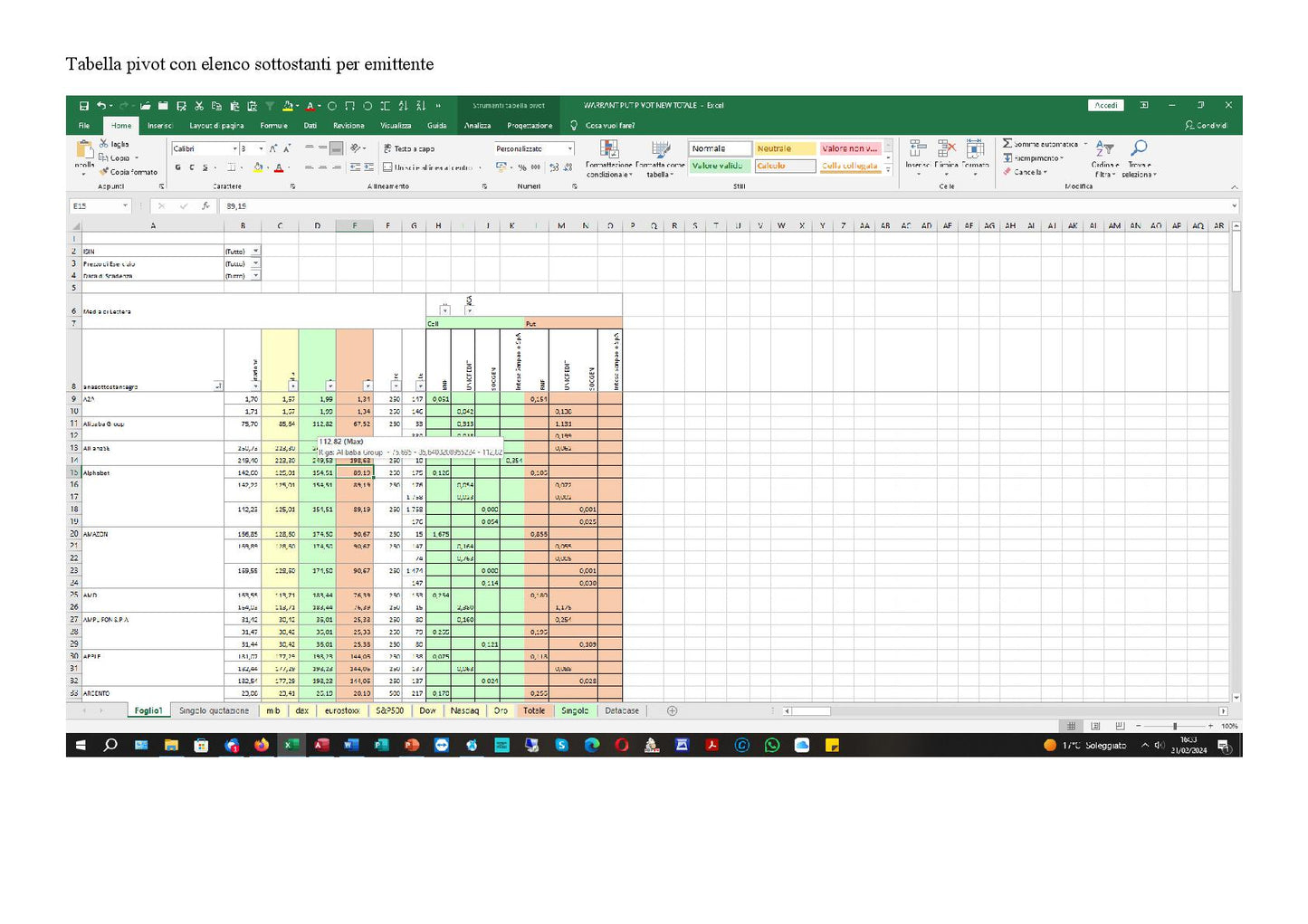The height and width of the screenshot is (924, 1308).
Task: Open the Windows Start menu
Action: 81,745
